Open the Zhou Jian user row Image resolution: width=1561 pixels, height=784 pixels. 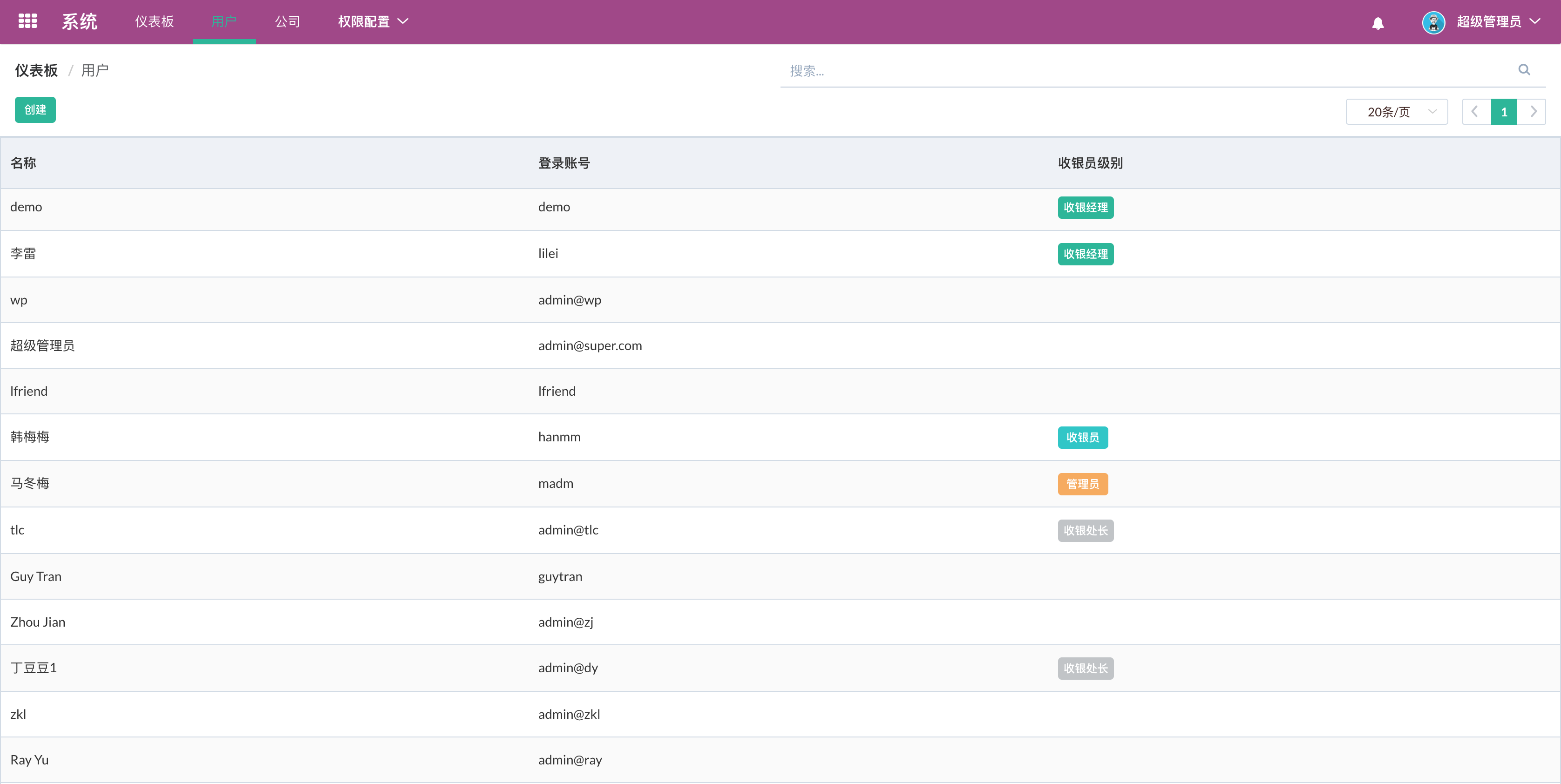(x=780, y=622)
